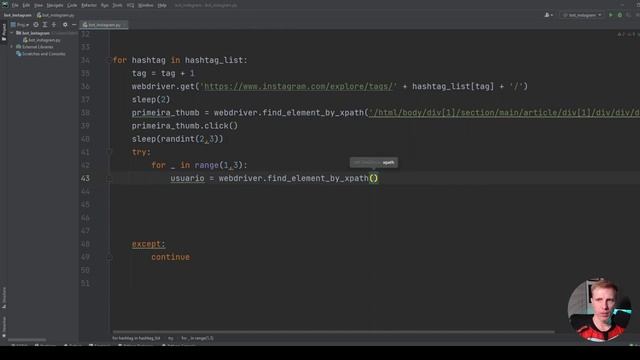The height and width of the screenshot is (360, 640).
Task: Select bot_instagram.py in project tree
Action: click(42, 40)
